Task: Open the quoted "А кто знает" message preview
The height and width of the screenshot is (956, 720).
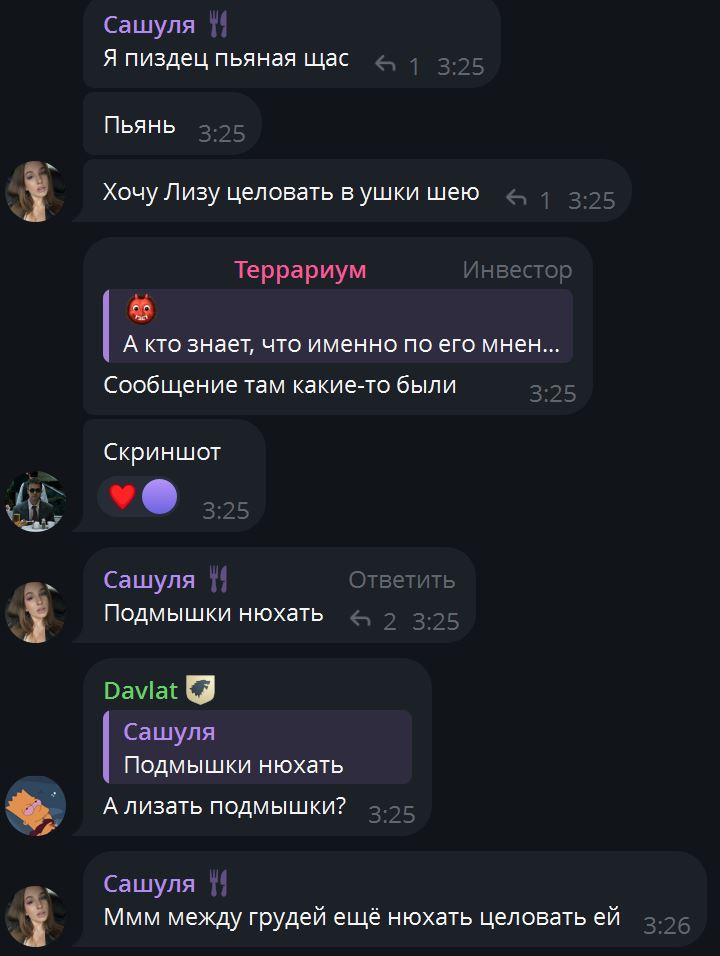Action: point(338,326)
